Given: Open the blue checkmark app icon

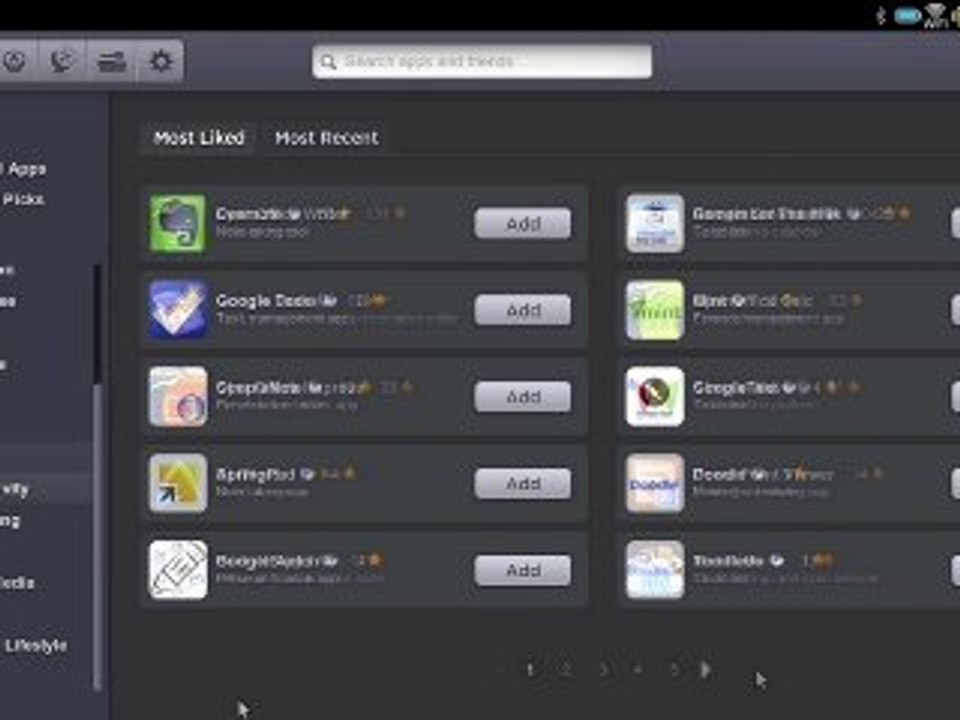Looking at the screenshot, I should click(178, 310).
